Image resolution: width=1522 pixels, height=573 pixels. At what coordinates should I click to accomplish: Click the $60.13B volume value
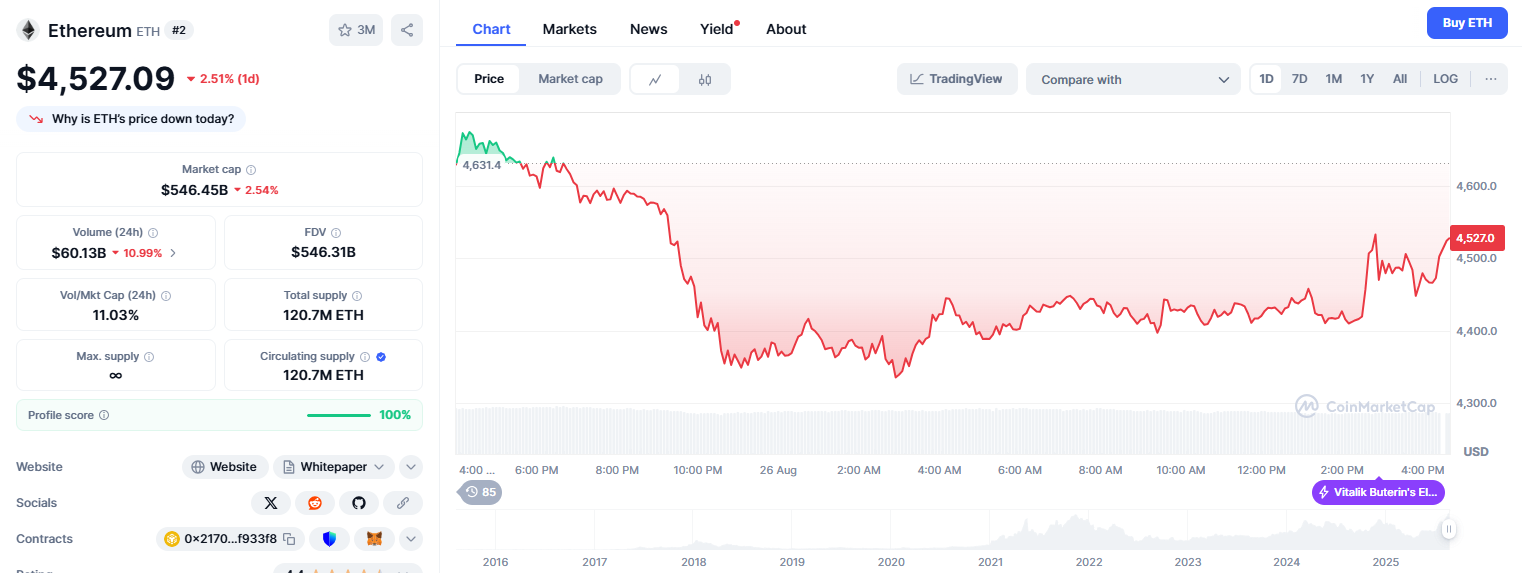[x=79, y=253]
